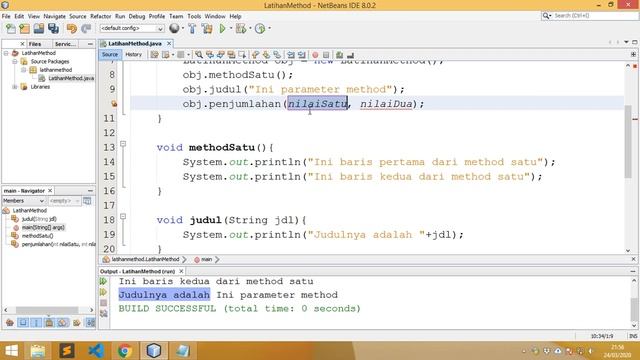This screenshot has height=360, width=640.
Task: Click the Re-run green arrows icon in Output
Action: tap(103, 281)
